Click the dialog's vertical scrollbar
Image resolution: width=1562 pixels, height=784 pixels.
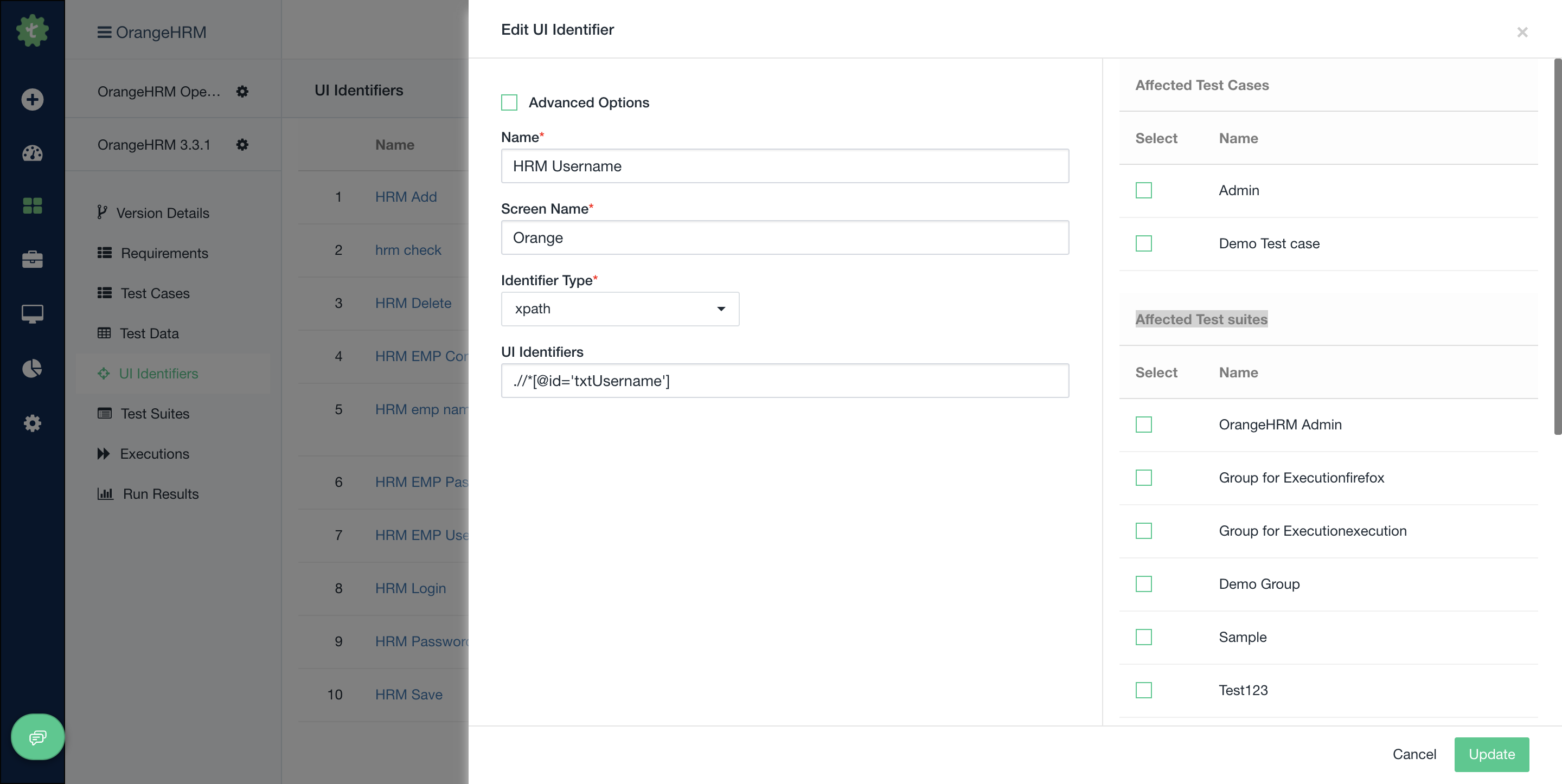pos(1557,247)
